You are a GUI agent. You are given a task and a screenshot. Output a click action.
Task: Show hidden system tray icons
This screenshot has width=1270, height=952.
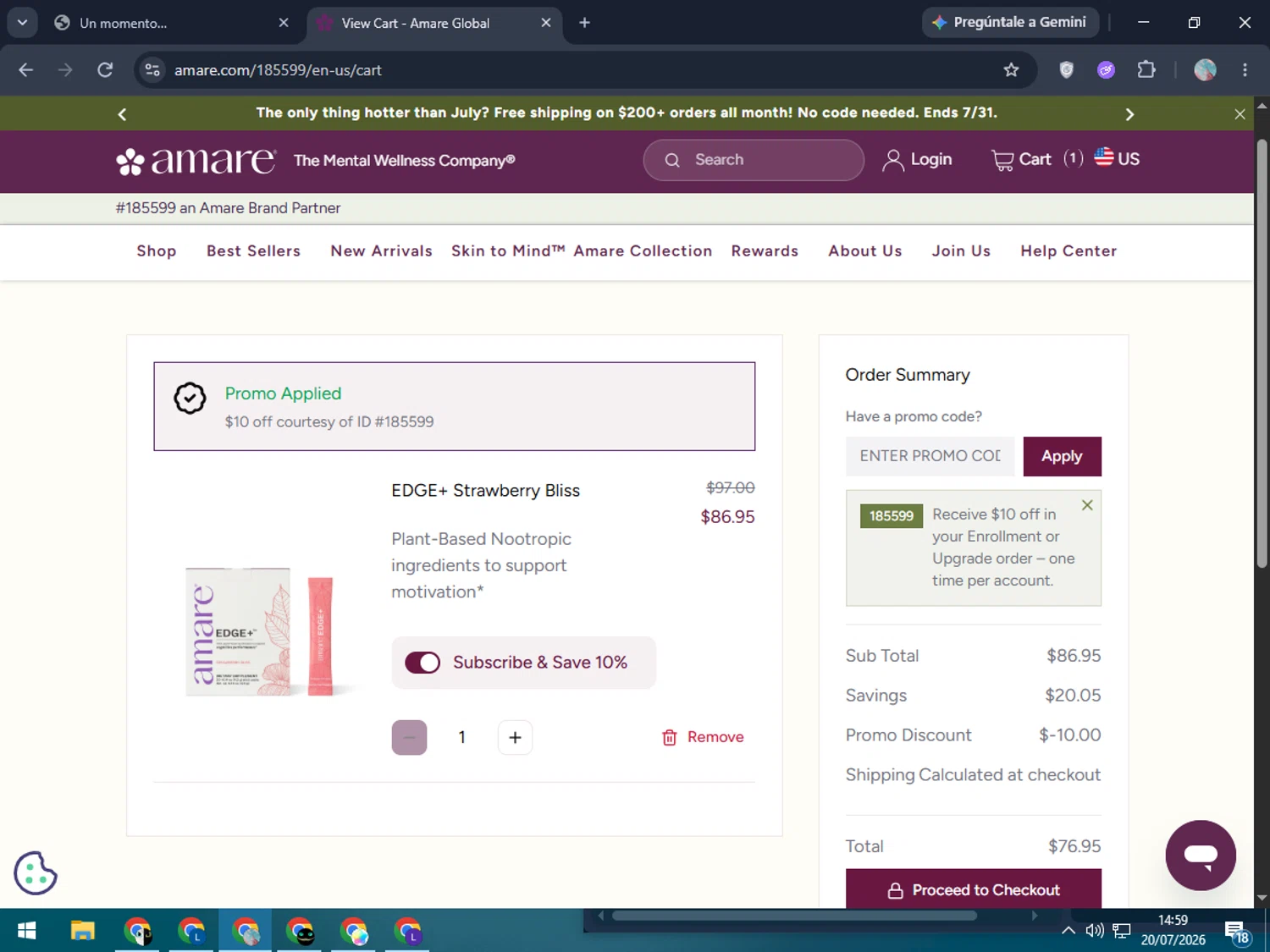click(1068, 931)
